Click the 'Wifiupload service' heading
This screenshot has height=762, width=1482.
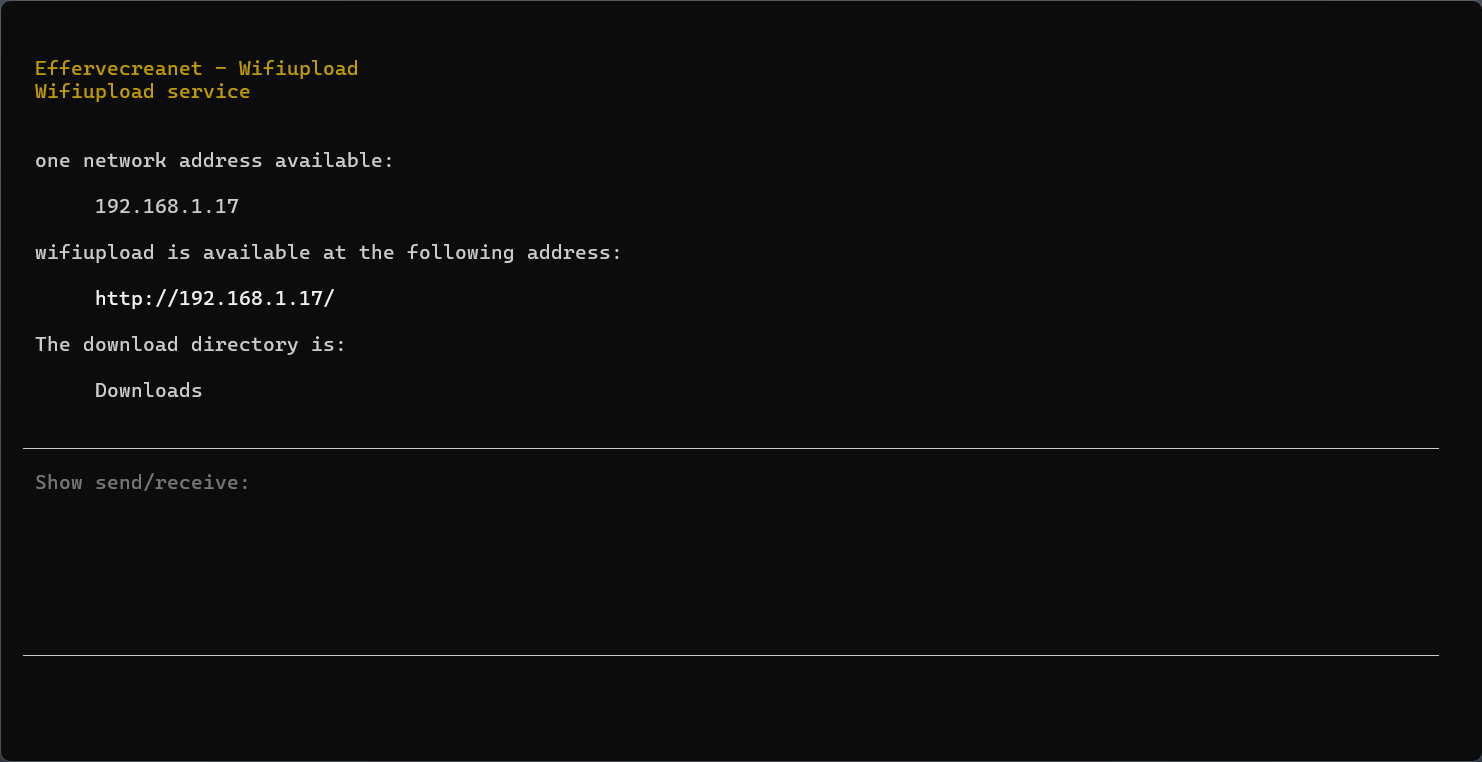point(142,91)
